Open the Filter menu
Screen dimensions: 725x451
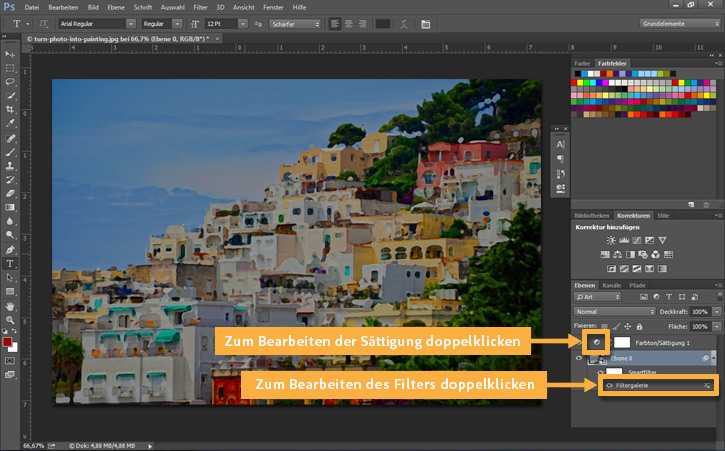[200, 7]
